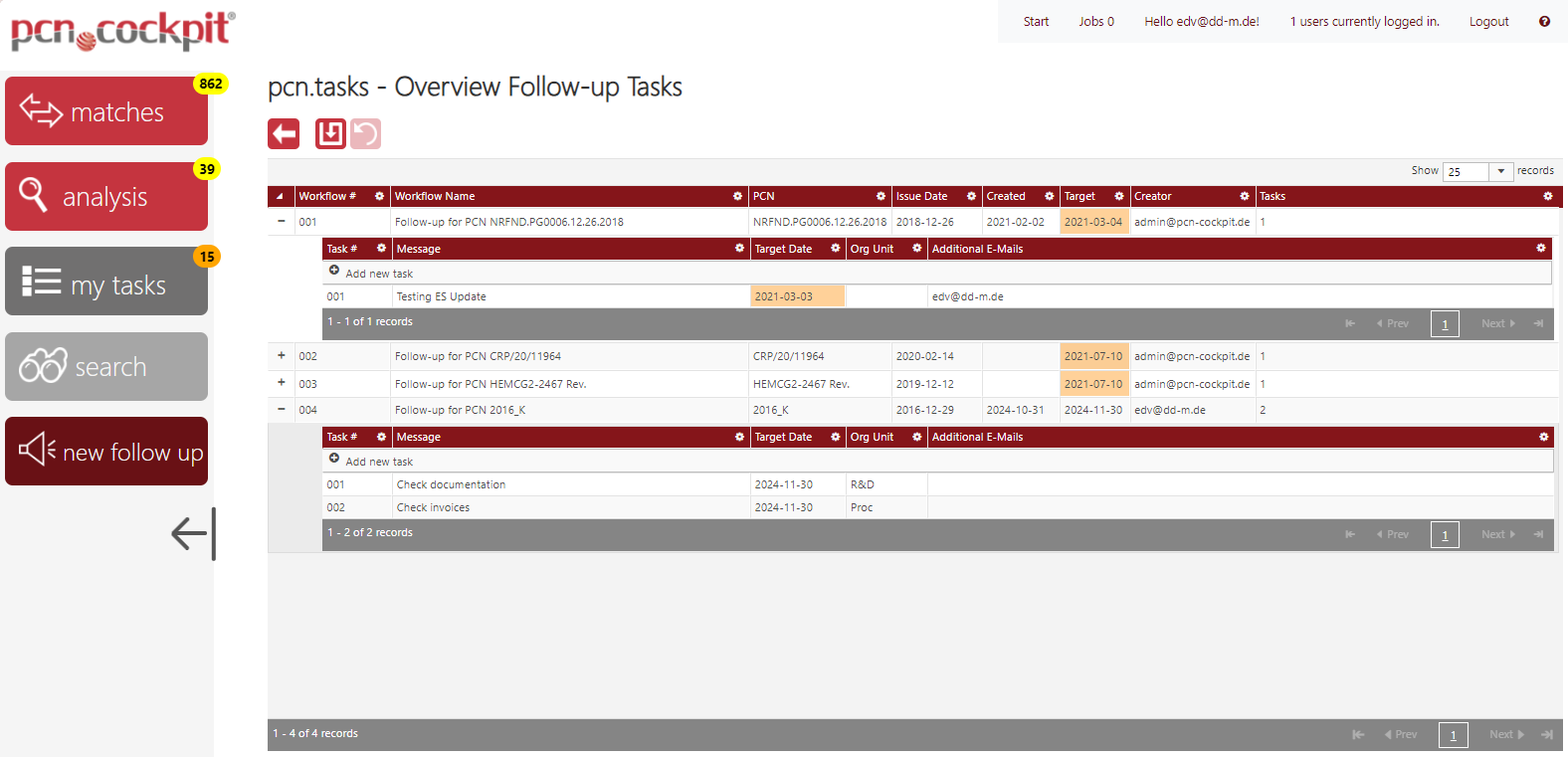Sort by Workflow Name column header
Screen dimensions: 1568x757
pos(435,196)
